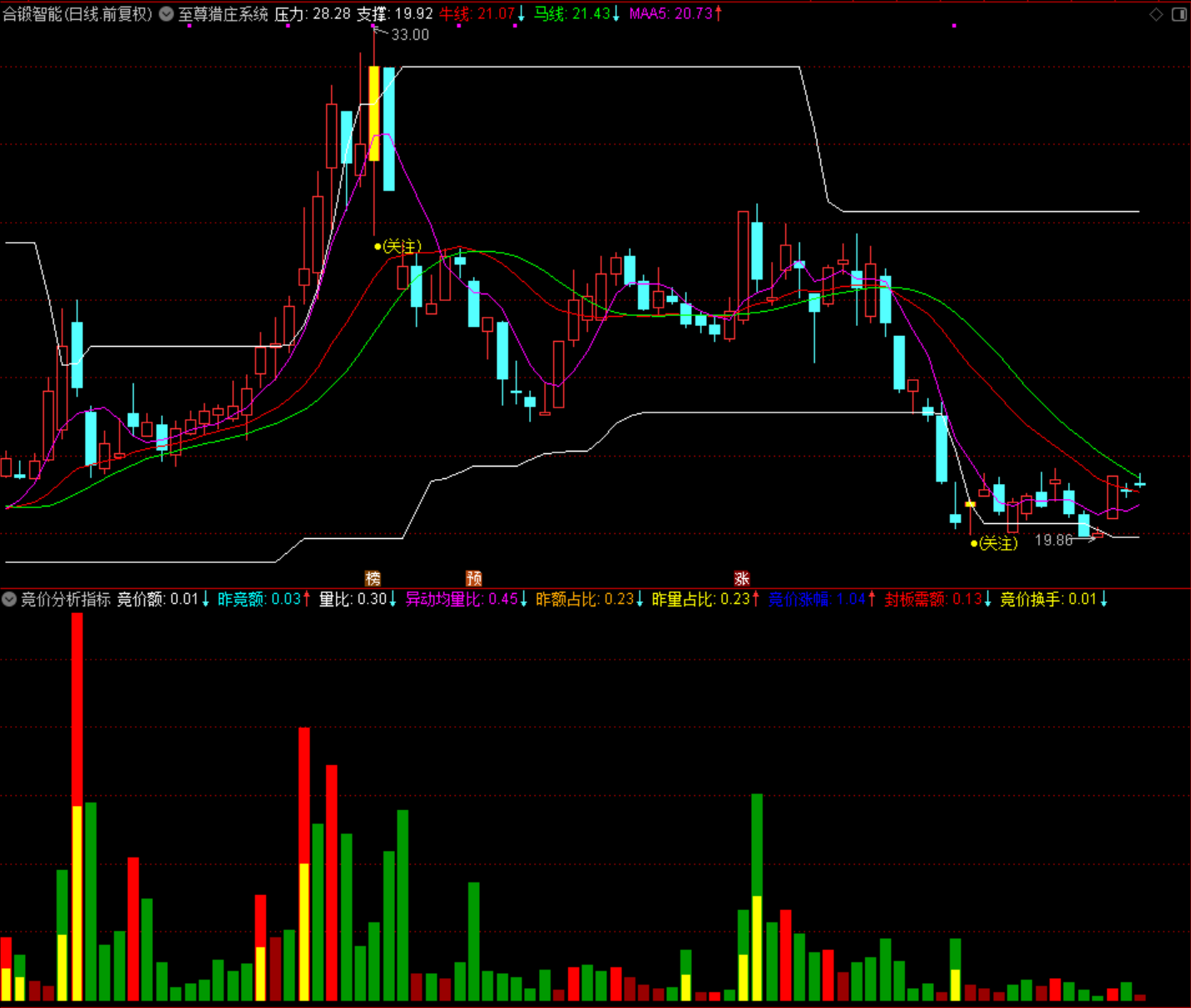Click the 榜 marker under the chart
1191x1008 pixels.
373,578
